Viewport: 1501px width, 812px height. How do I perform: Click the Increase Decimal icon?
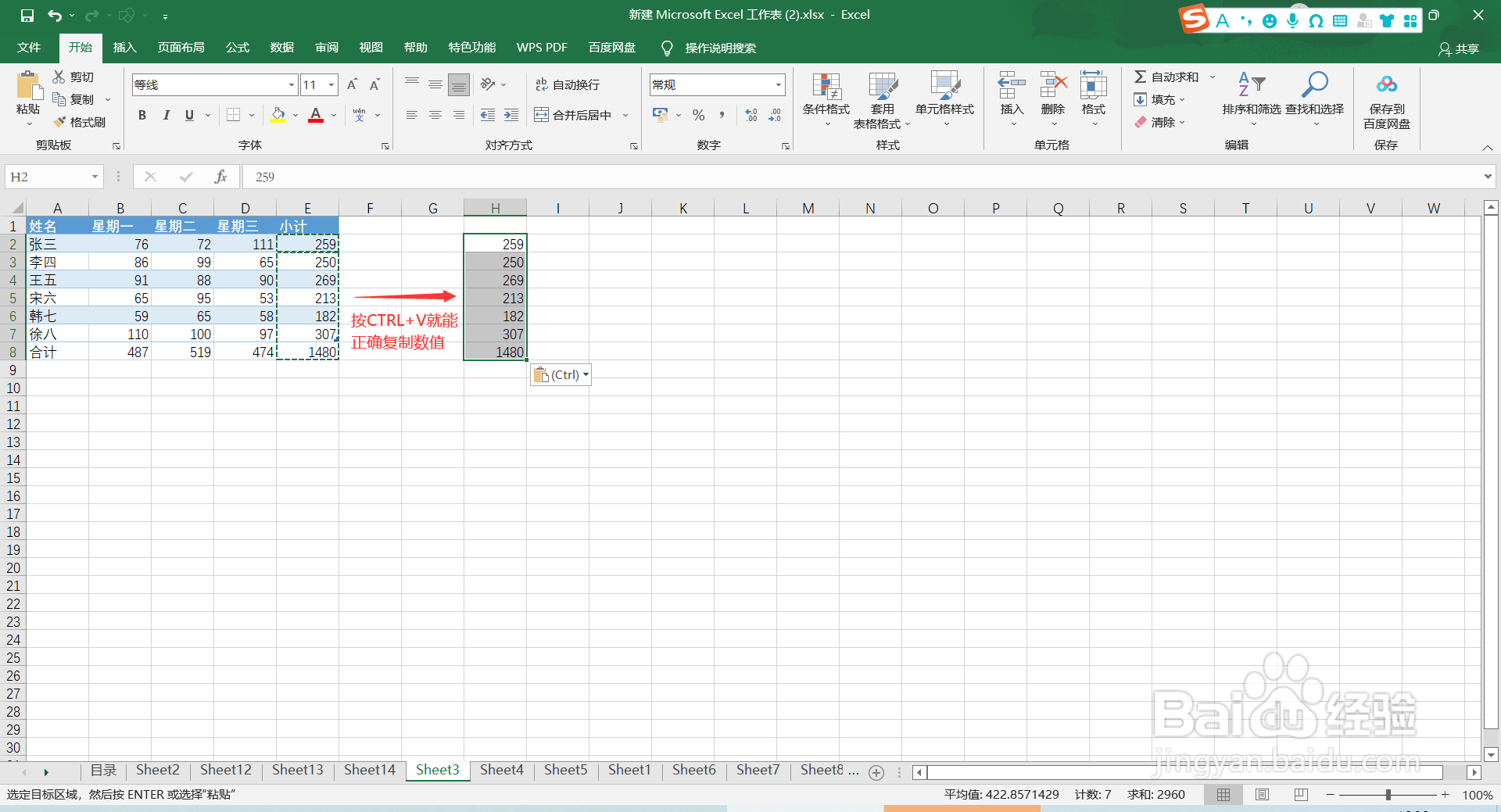(751, 115)
